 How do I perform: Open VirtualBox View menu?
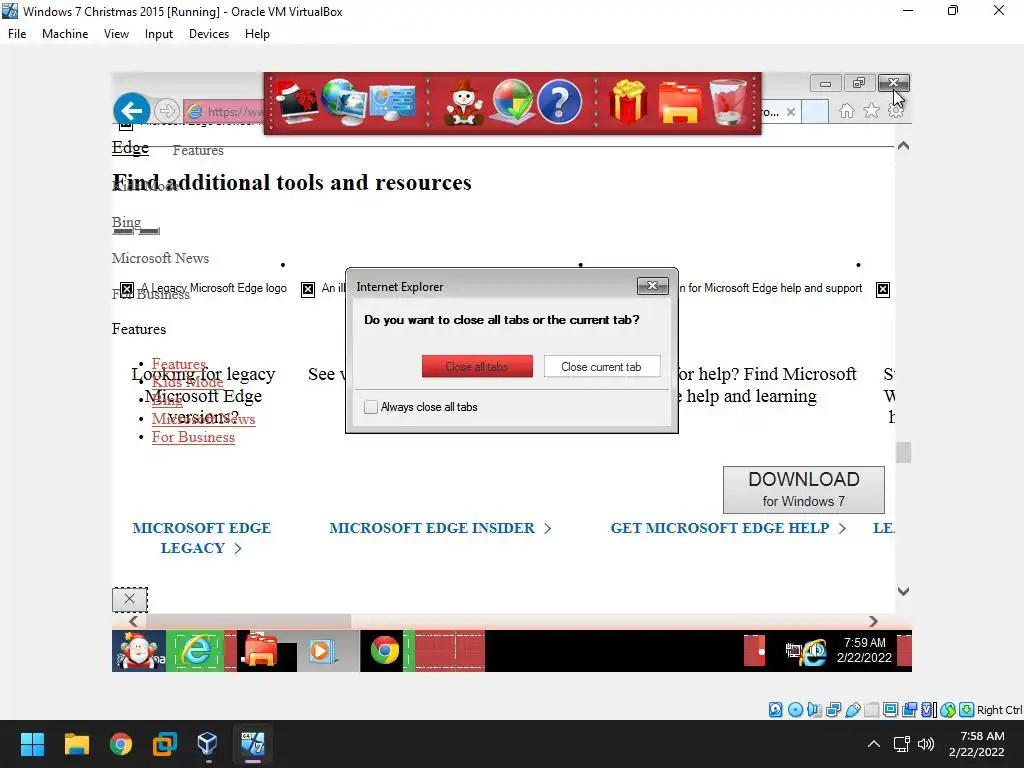click(116, 34)
